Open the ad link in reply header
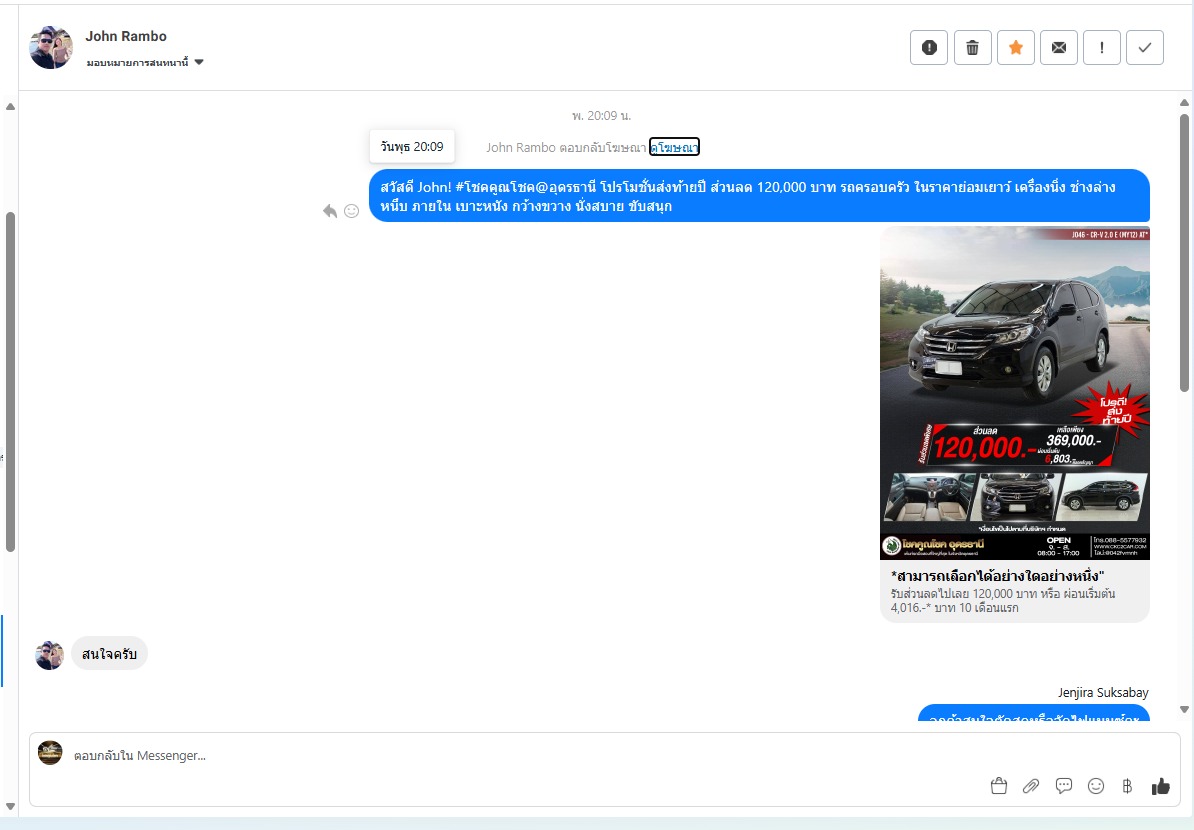Screen dimensions: 1194x830 674,147
